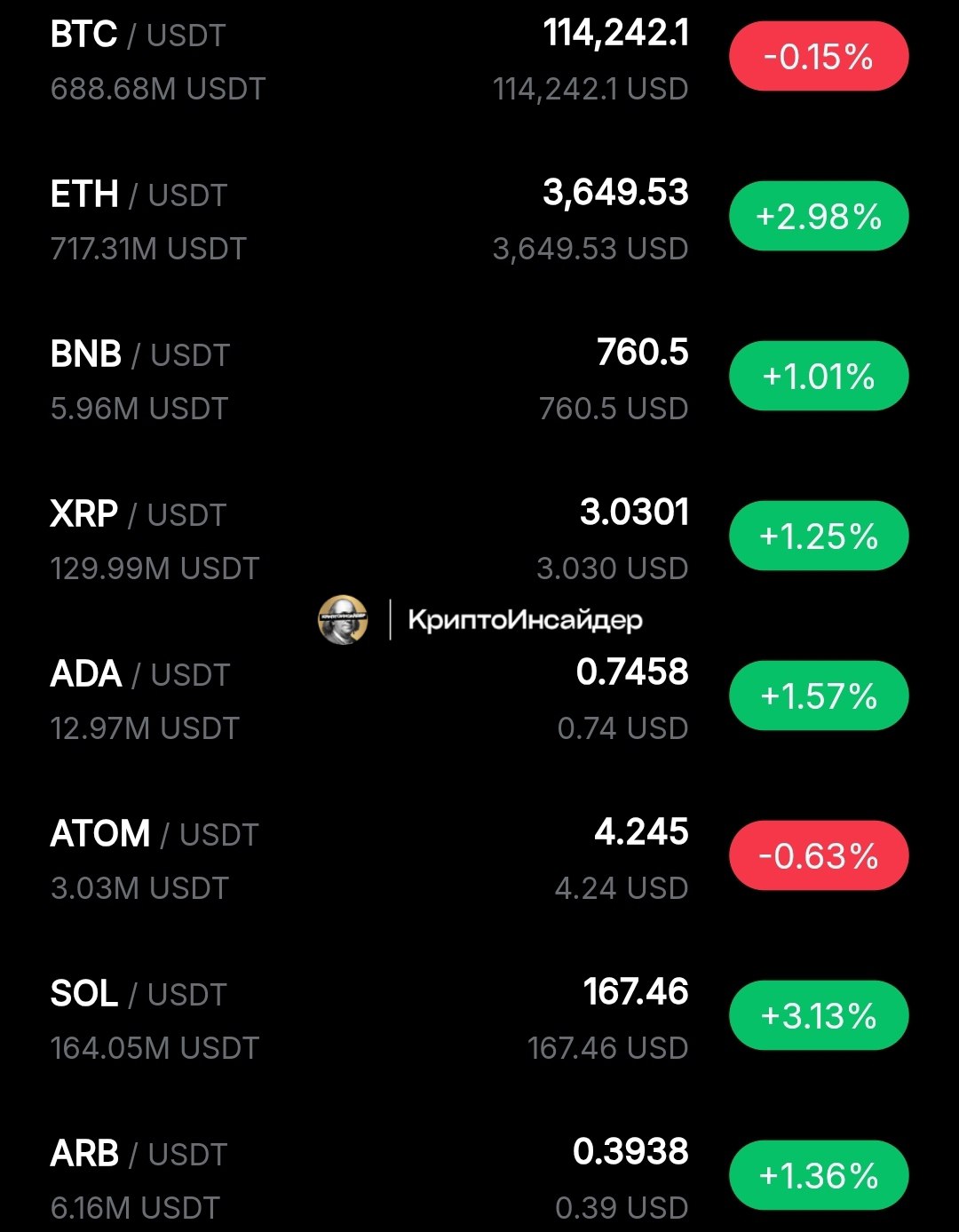Tap the BTC -0.15% change badge
The width and height of the screenshot is (959, 1232).
[819, 57]
